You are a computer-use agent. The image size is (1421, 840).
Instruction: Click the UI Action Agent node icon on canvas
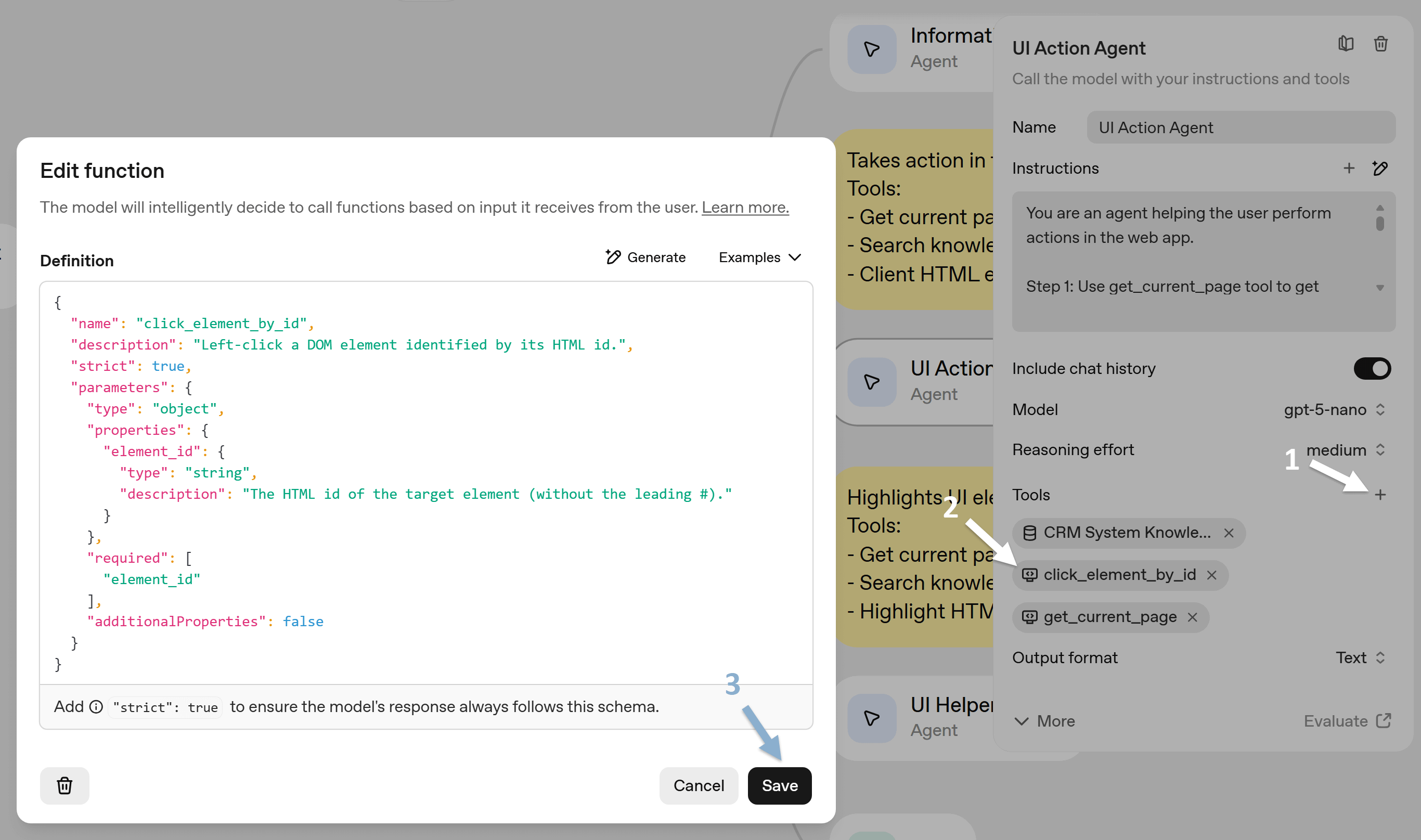pyautogui.click(x=872, y=382)
